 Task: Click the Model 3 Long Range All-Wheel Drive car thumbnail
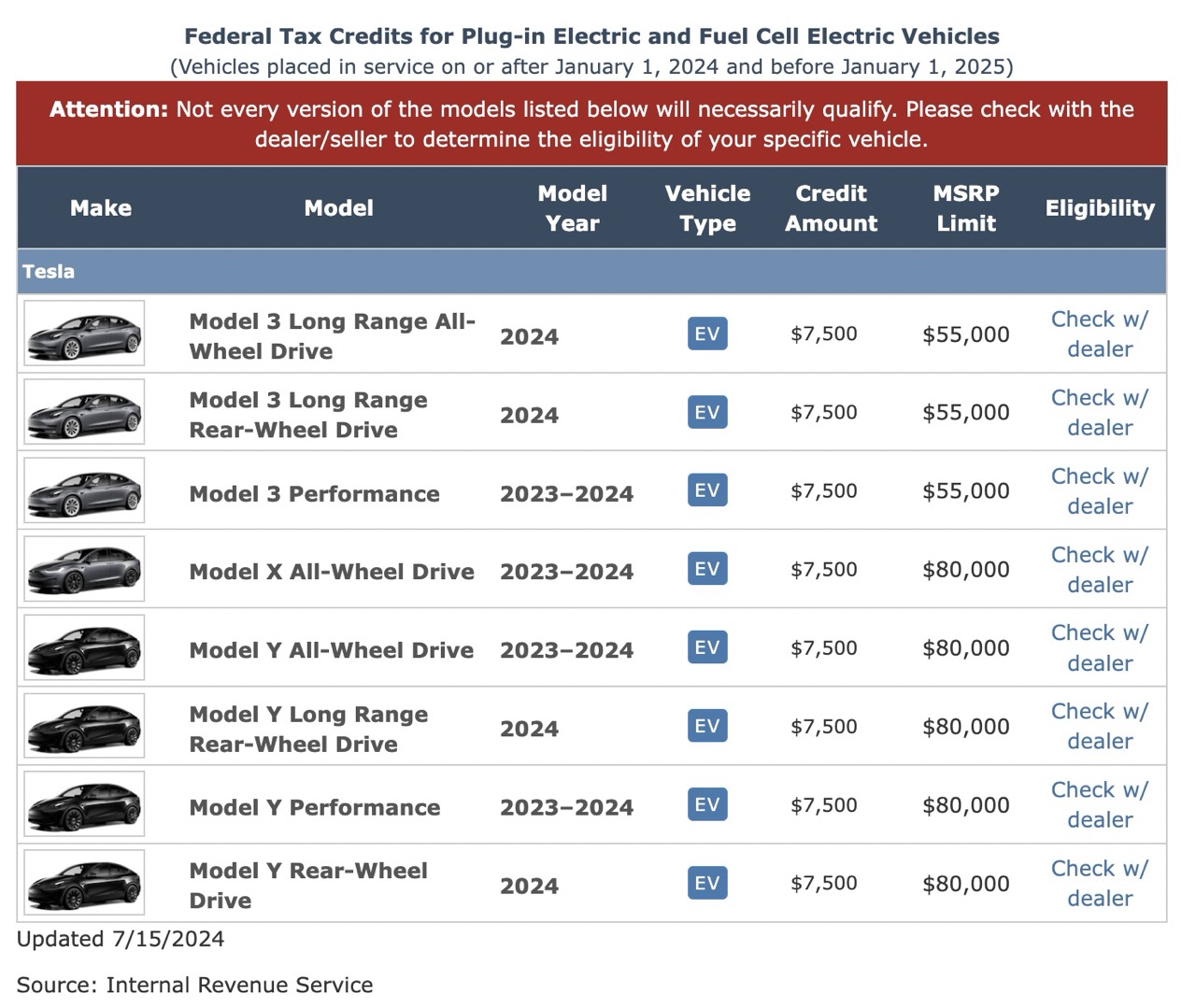[84, 334]
